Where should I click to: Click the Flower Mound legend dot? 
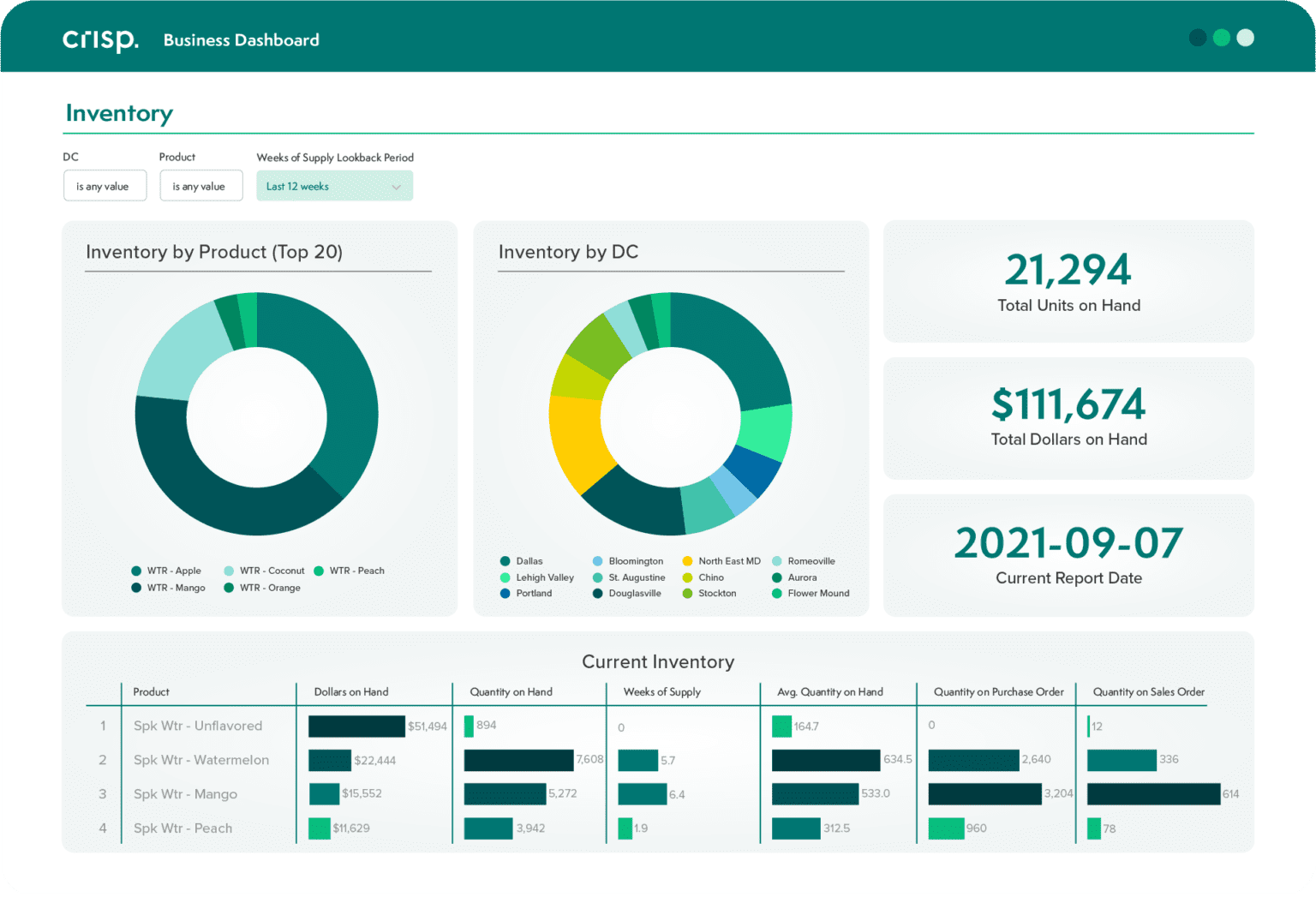coord(777,594)
